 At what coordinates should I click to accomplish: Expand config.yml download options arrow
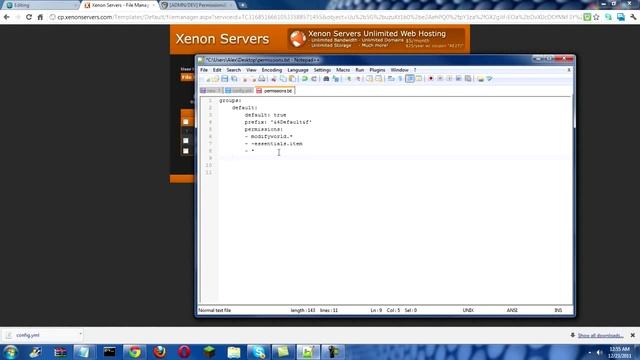click(80, 335)
